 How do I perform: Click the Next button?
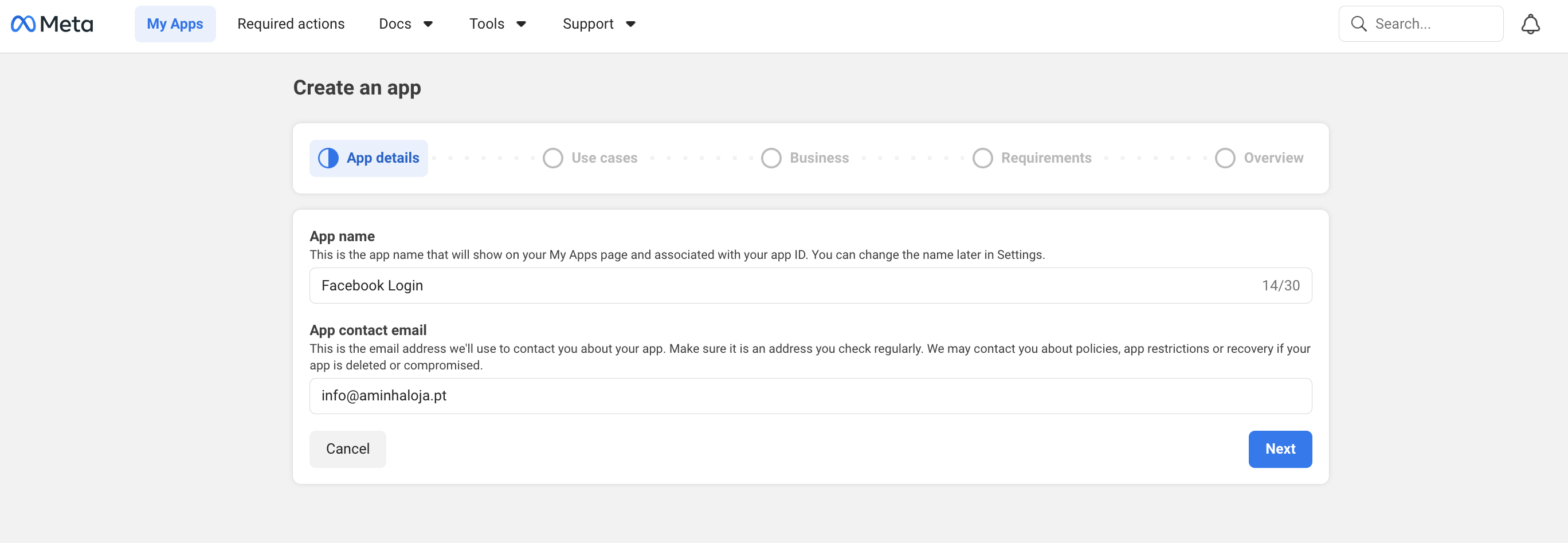click(x=1280, y=448)
